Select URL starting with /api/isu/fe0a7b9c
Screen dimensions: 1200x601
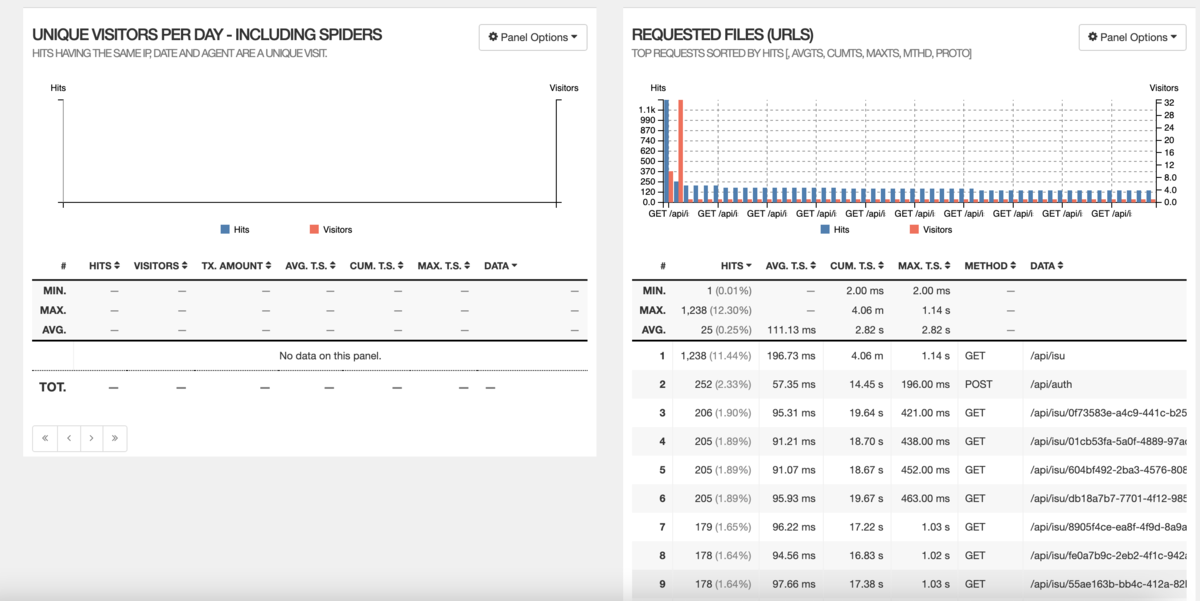coord(1108,555)
